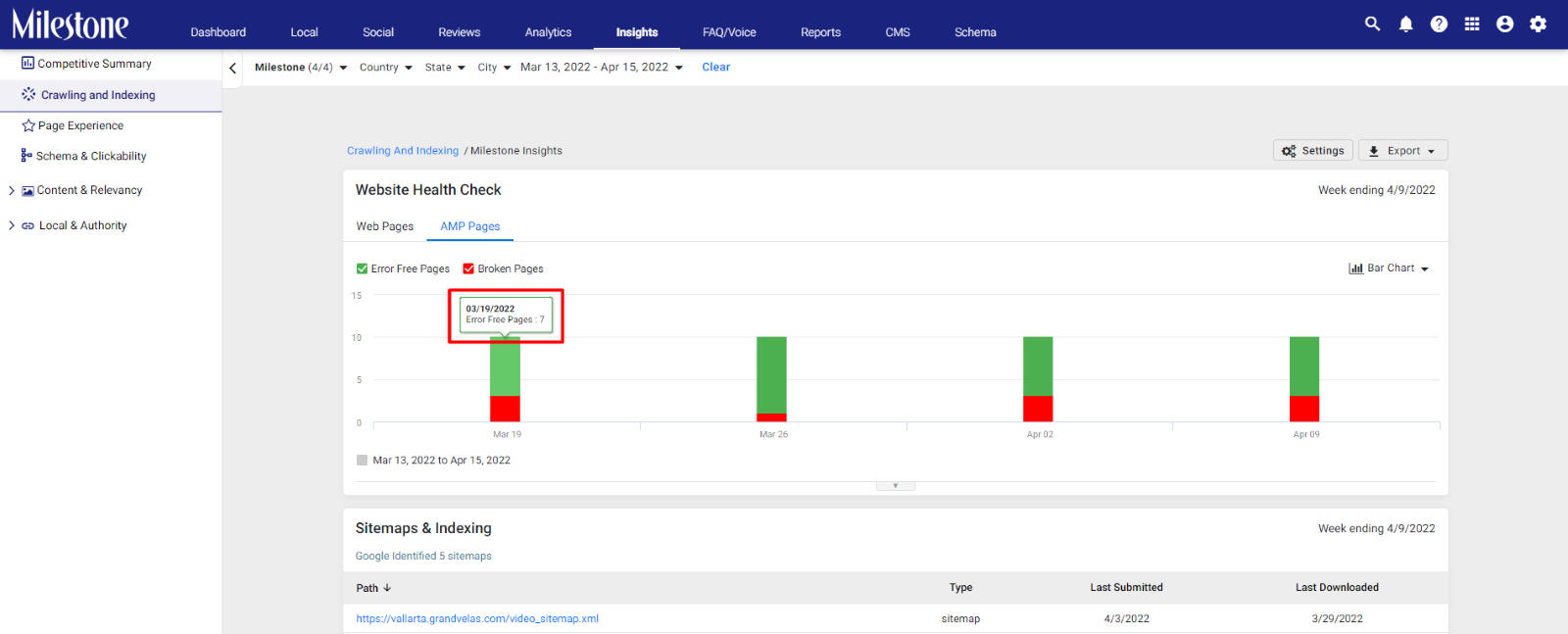The width and height of the screenshot is (1568, 634).
Task: Click the Milestone logo
Action: 71,24
